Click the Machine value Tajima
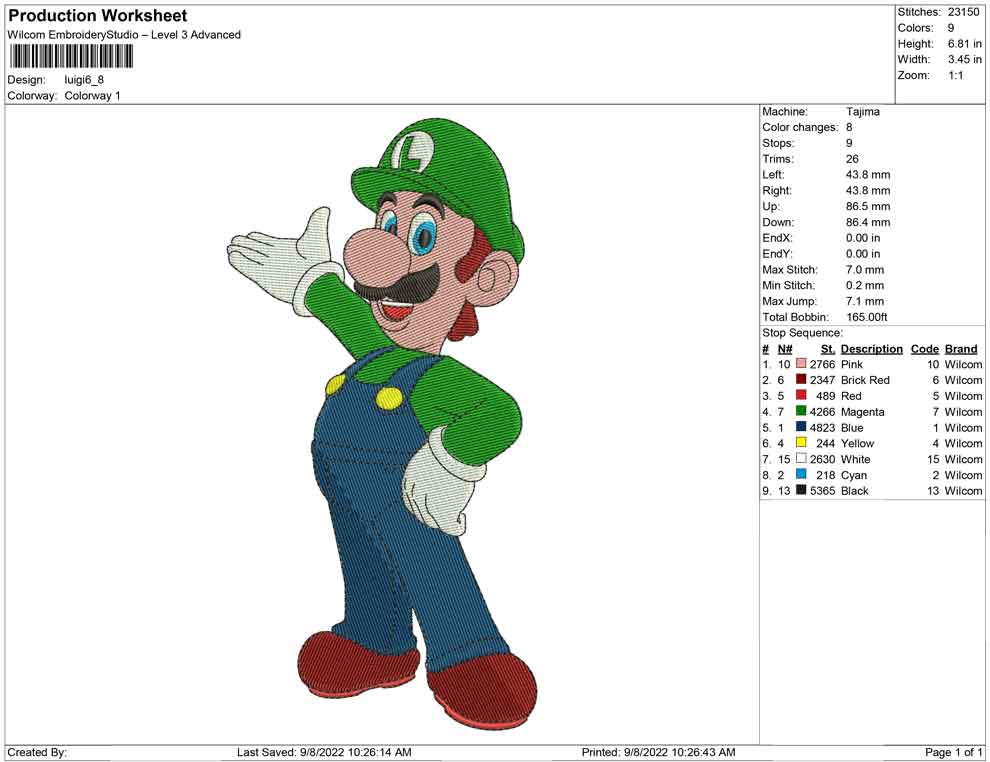 [862, 112]
